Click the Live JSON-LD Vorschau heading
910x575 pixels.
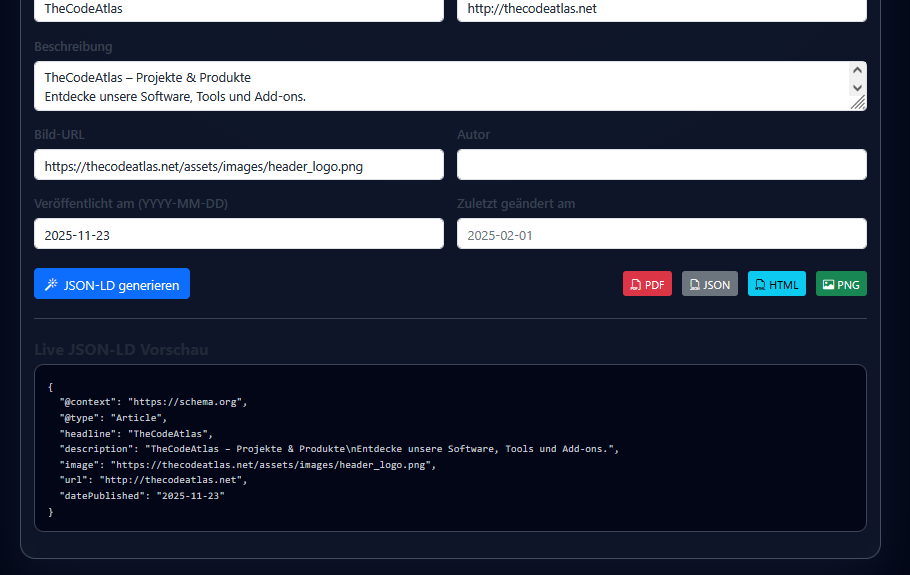point(121,349)
